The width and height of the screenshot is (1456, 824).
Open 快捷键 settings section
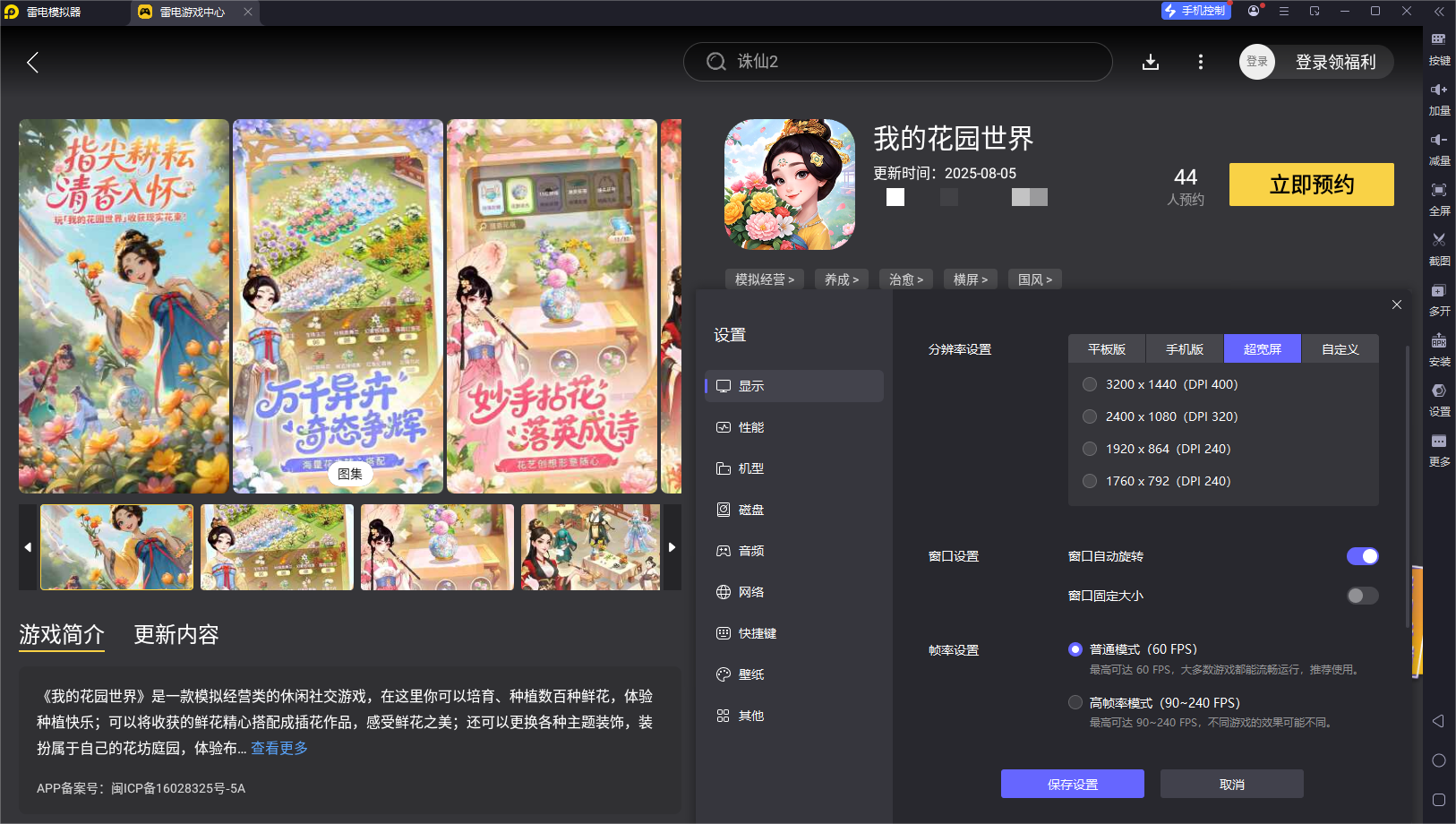(x=794, y=633)
